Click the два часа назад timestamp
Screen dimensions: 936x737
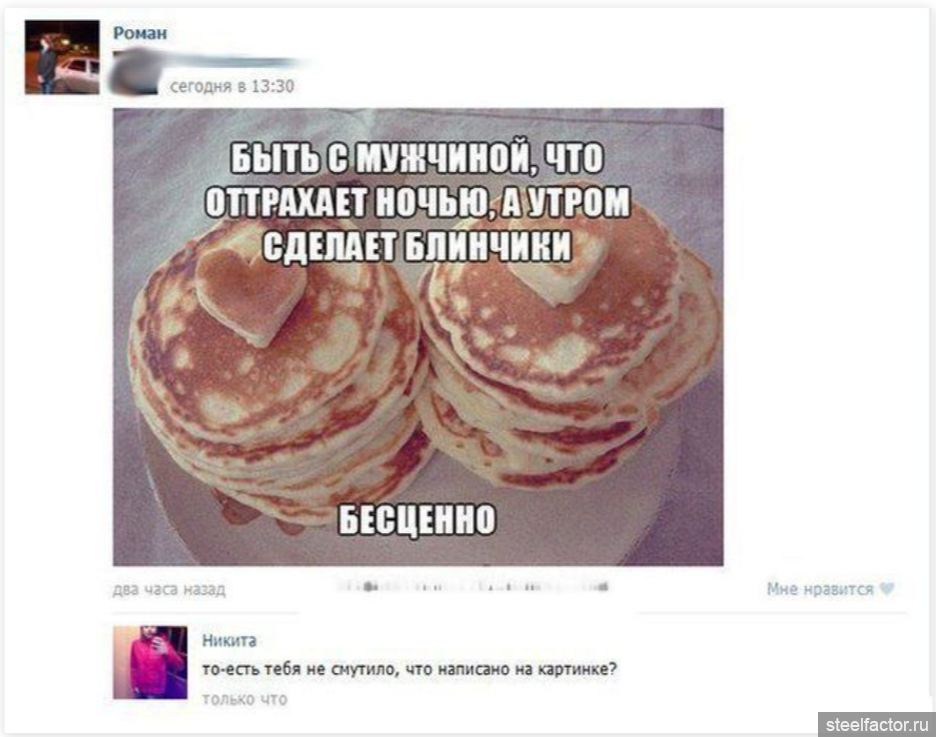coord(170,590)
